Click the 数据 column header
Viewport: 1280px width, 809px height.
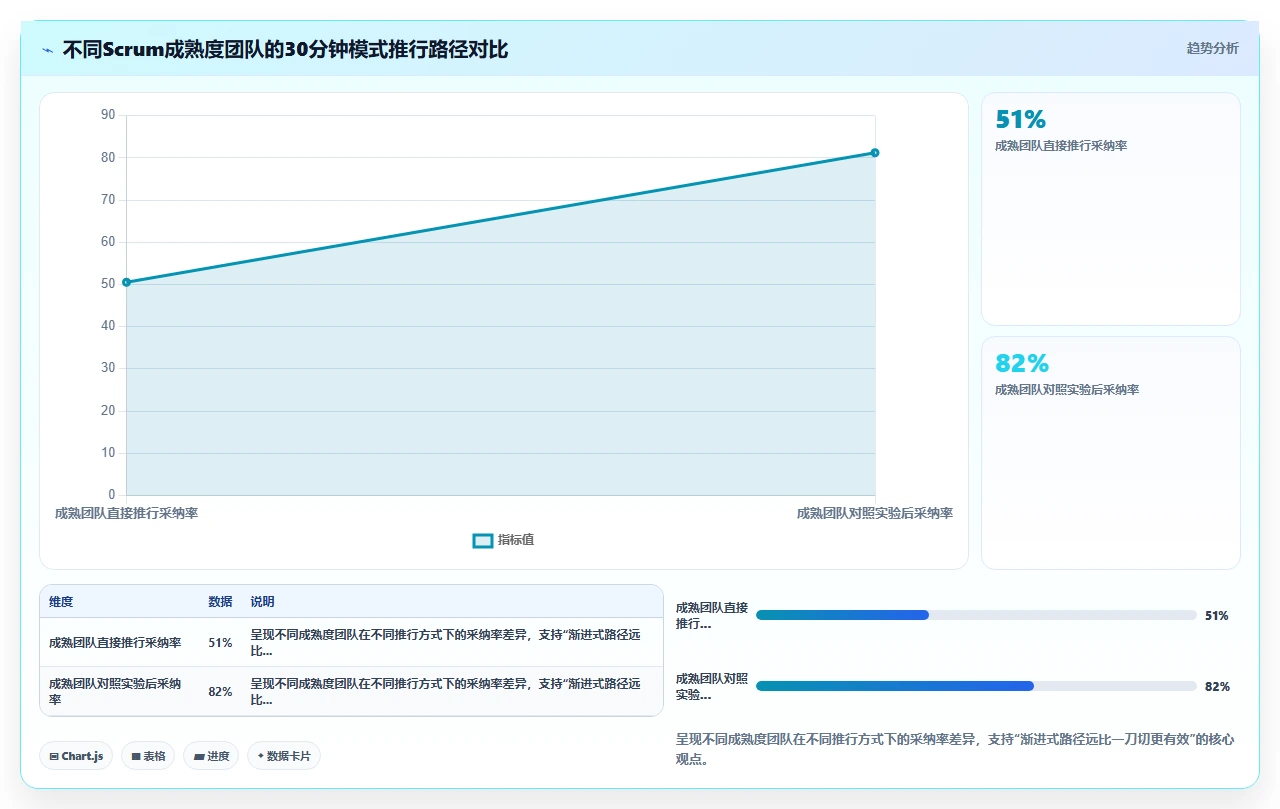click(x=220, y=602)
